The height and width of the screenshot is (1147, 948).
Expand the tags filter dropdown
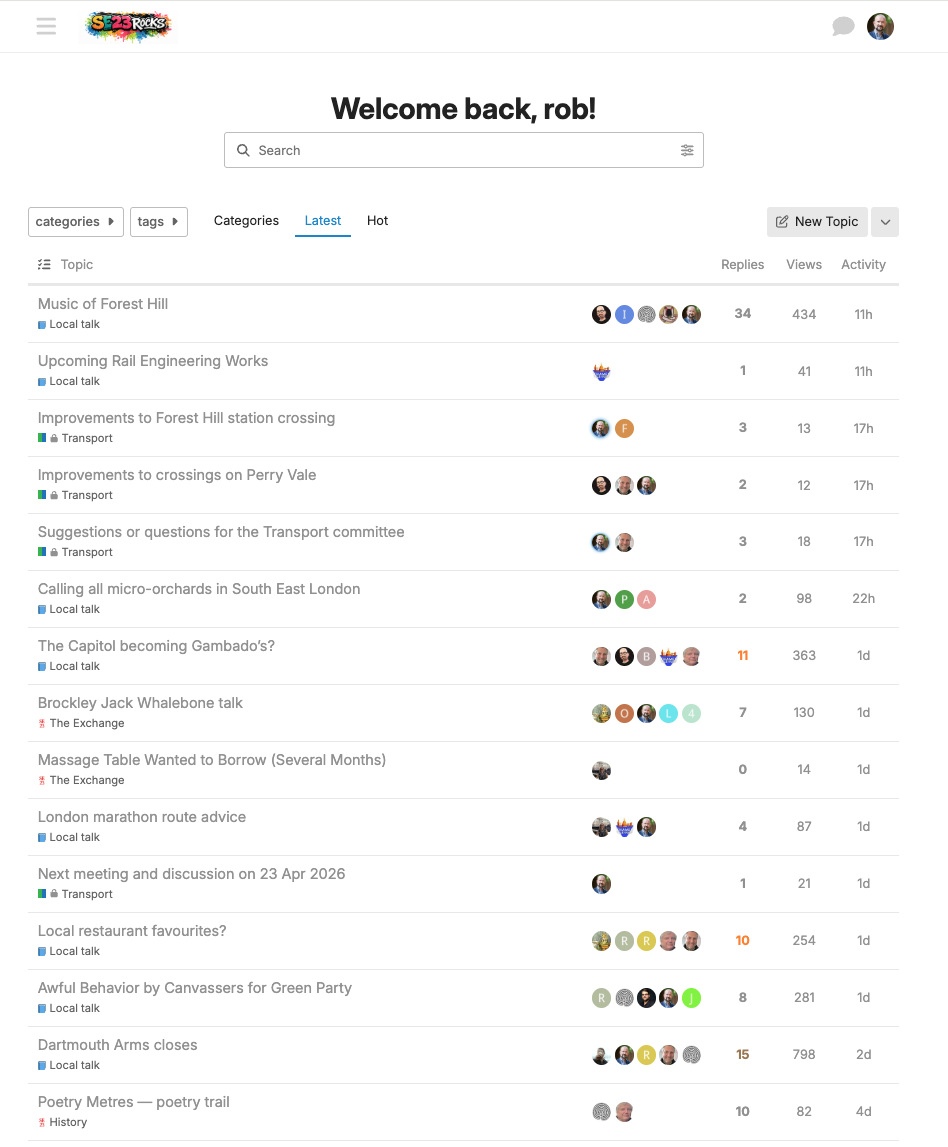[x=158, y=222]
